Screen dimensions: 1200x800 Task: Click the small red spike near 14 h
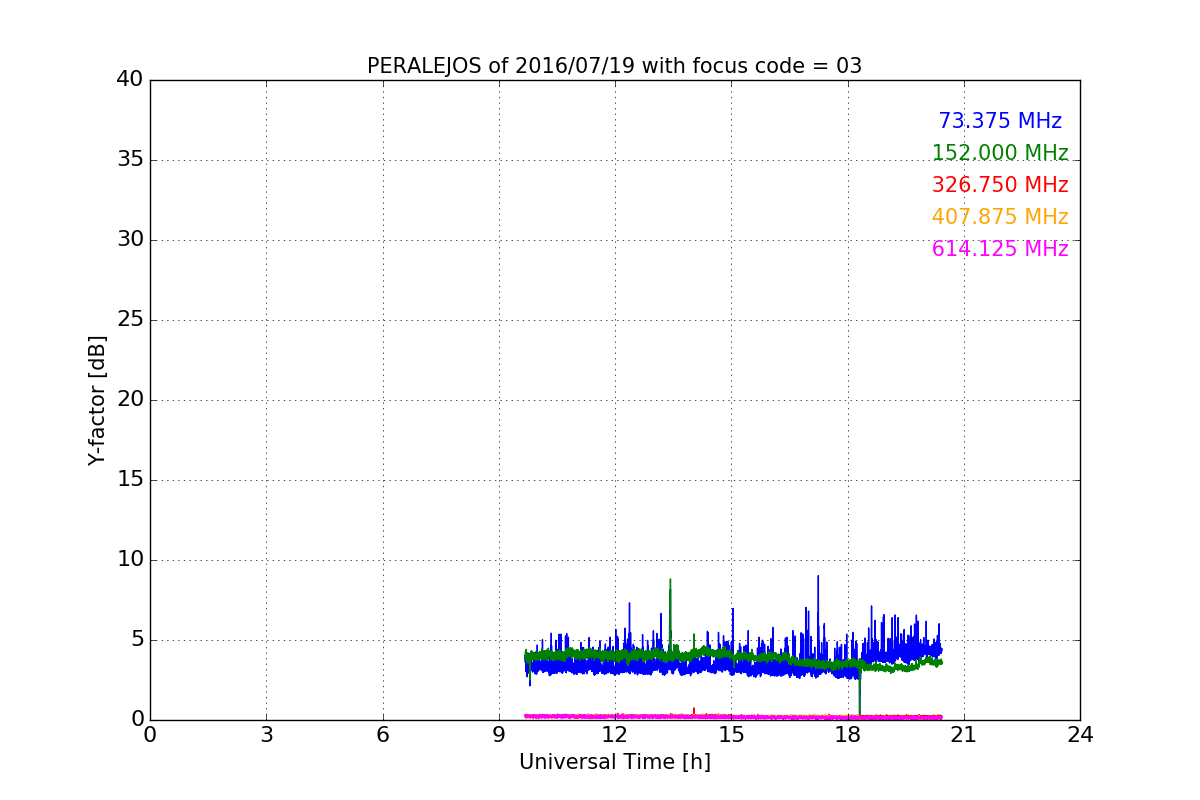[694, 711]
